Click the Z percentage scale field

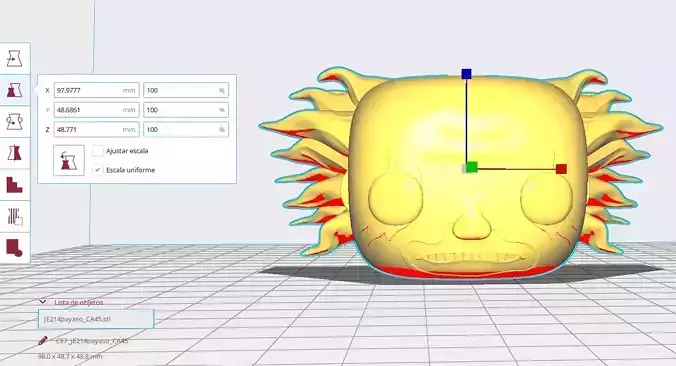click(186, 129)
